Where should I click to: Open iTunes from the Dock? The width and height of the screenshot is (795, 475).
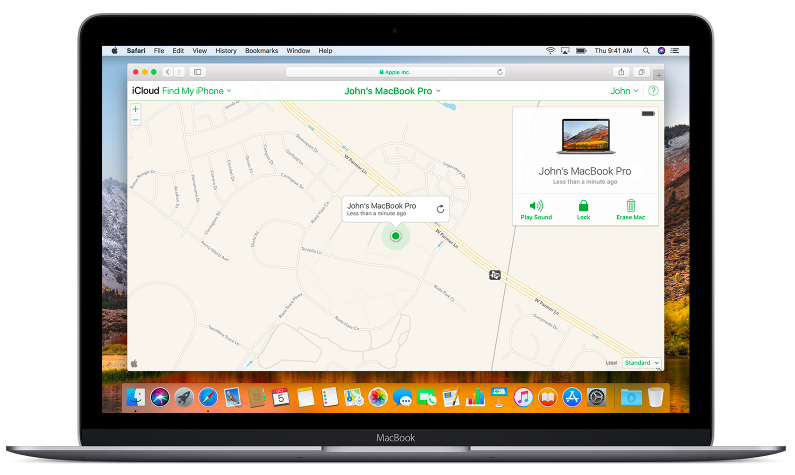tap(523, 397)
